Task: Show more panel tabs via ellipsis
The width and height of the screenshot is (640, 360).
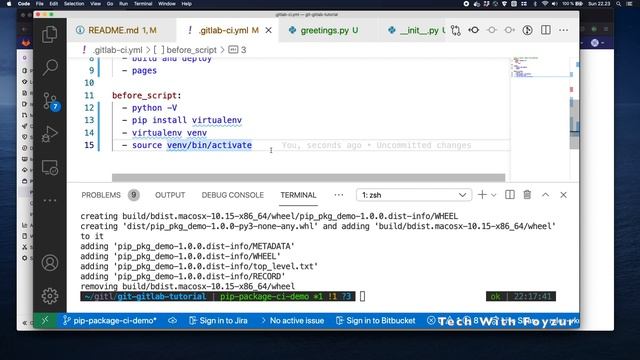Action: [x=339, y=195]
